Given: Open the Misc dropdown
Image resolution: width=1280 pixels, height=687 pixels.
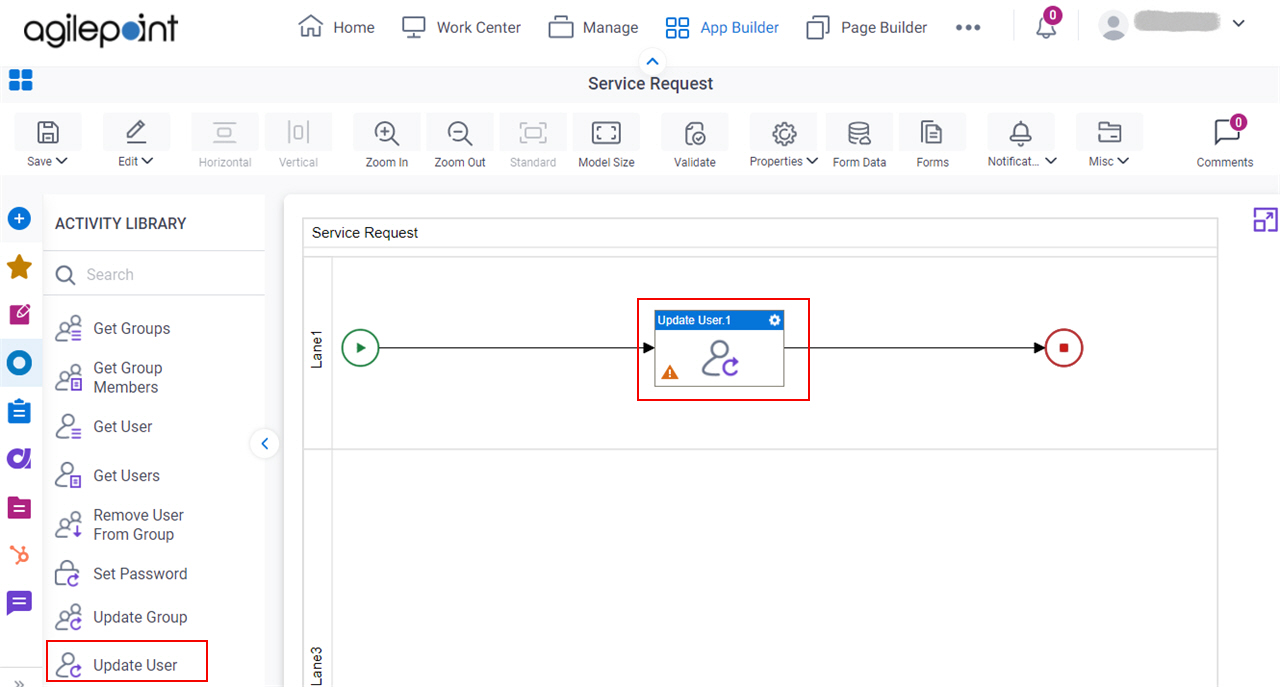Looking at the screenshot, I should tap(1109, 143).
